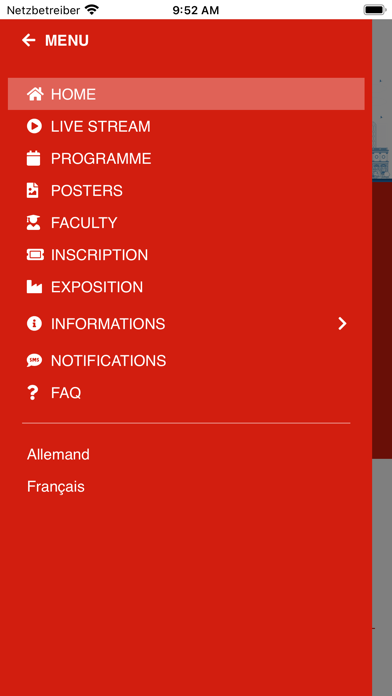Open the PROGRAMME menu entry

click(186, 158)
